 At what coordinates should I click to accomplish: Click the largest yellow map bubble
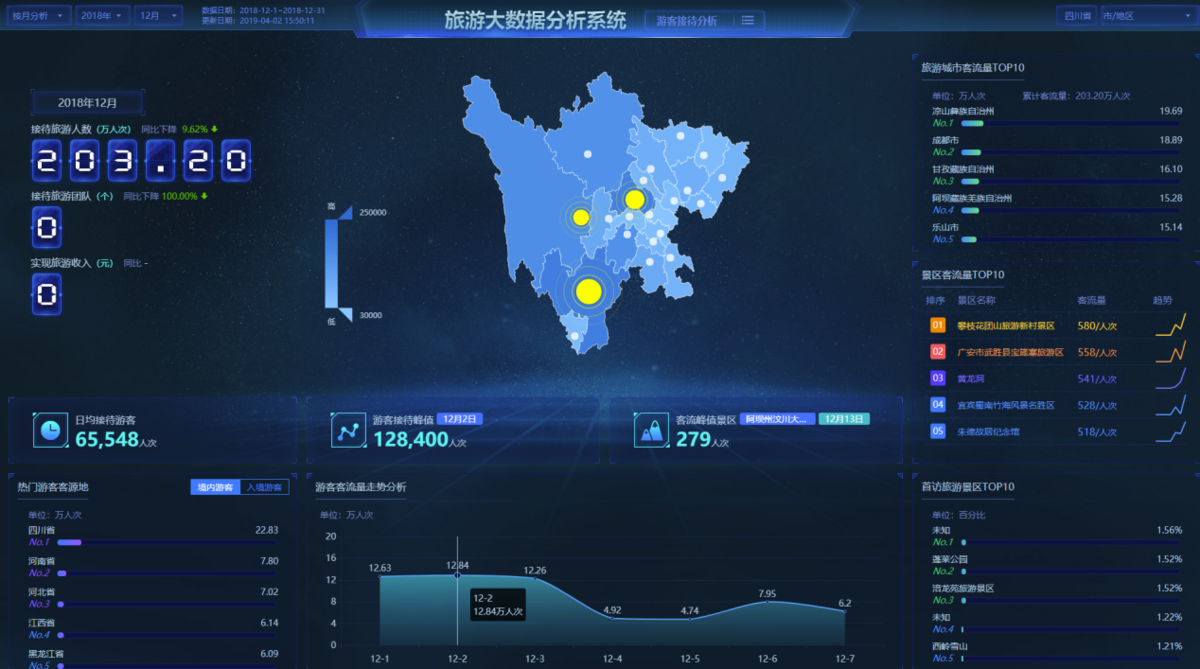pos(589,291)
